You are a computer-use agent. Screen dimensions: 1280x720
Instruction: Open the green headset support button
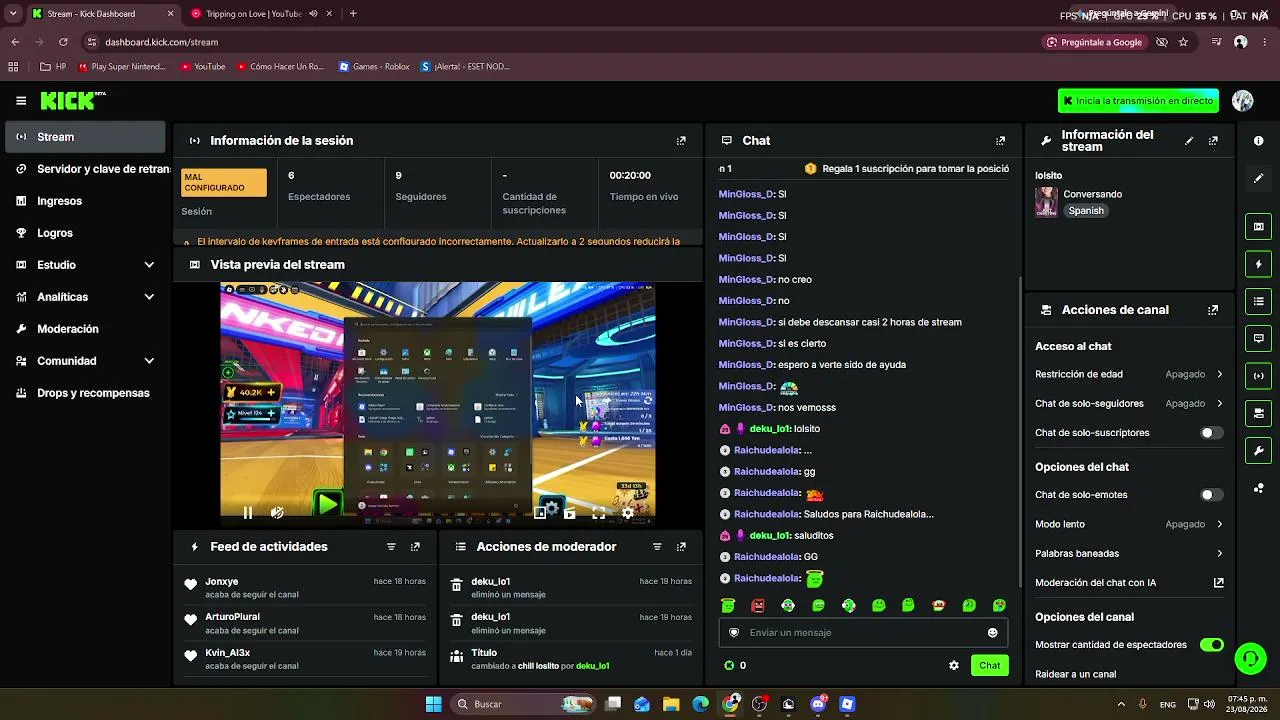1250,658
